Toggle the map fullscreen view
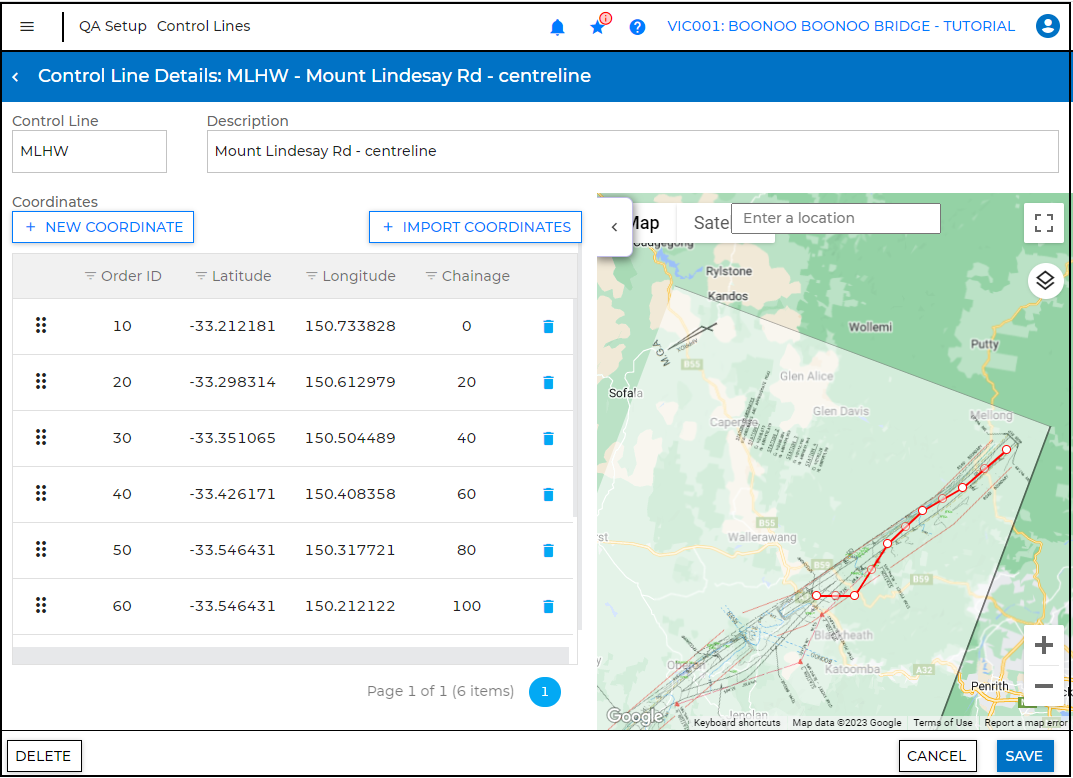Viewport: 1073px width, 778px height. (1043, 223)
